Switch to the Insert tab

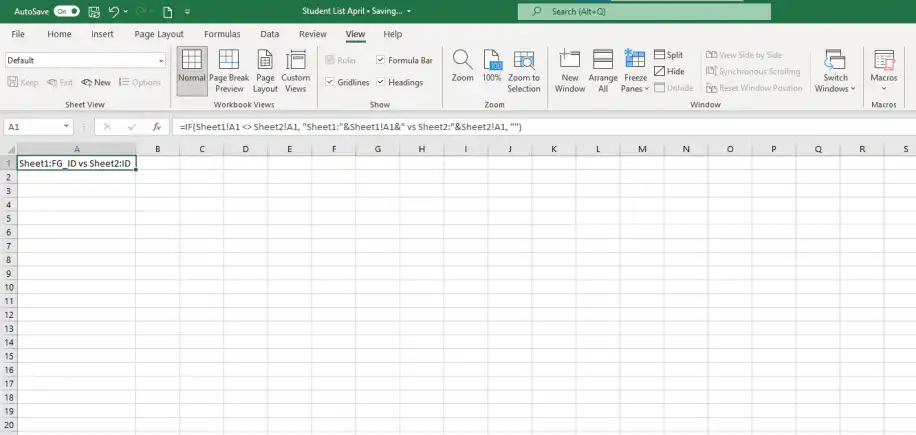102,34
